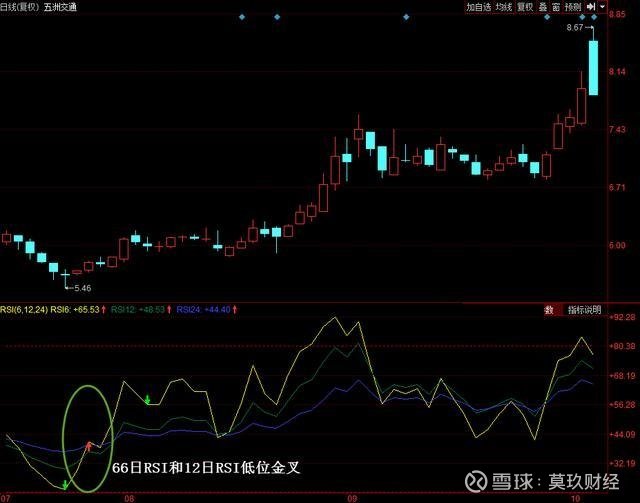Click the 预测 forecast button
640x503 pixels.
573,7
